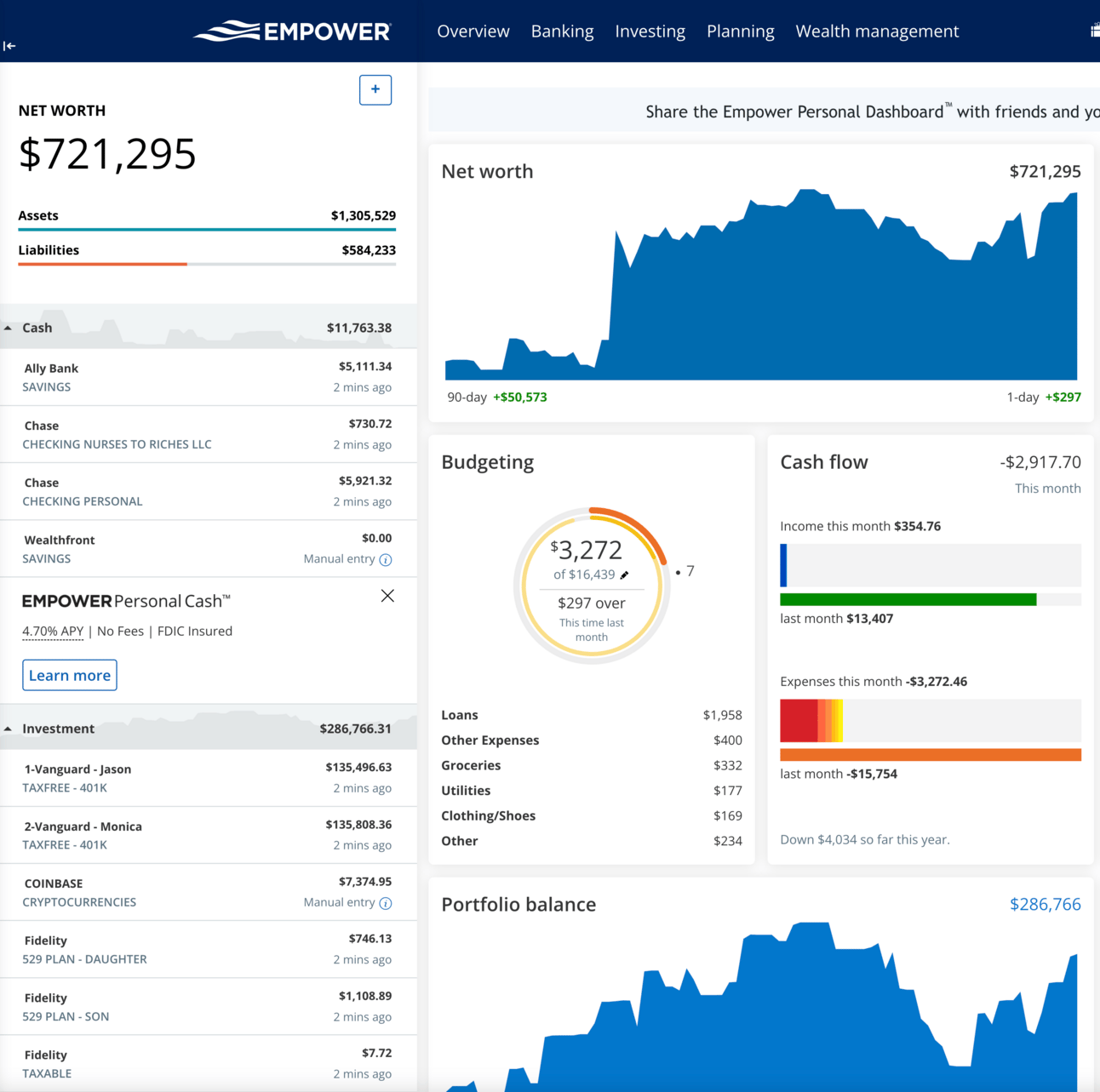Viewport: 1100px width, 1092px height.
Task: Collapse the Cash accounts section
Action: tap(8, 328)
